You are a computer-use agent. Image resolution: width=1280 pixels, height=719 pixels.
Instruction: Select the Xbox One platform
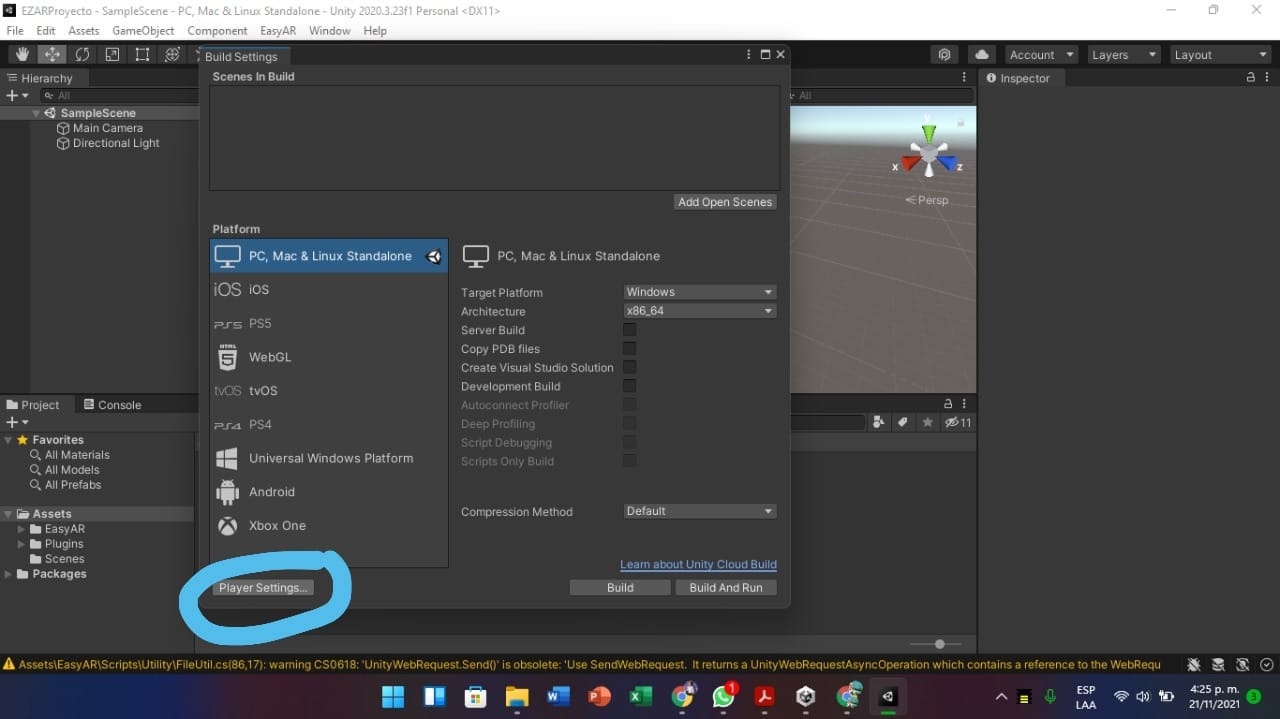pos(276,526)
